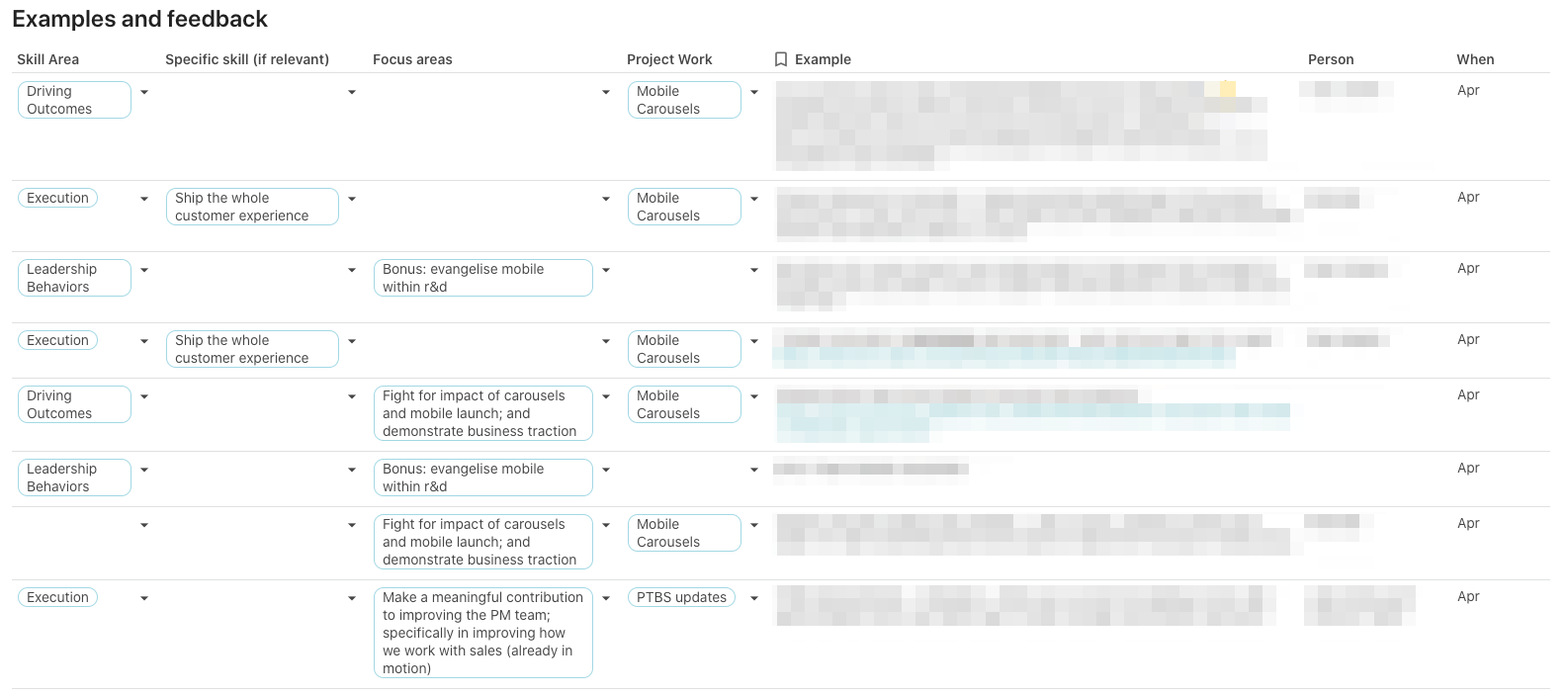Click the Project Work column header
This screenshot has width=1568, height=695.
(x=669, y=59)
